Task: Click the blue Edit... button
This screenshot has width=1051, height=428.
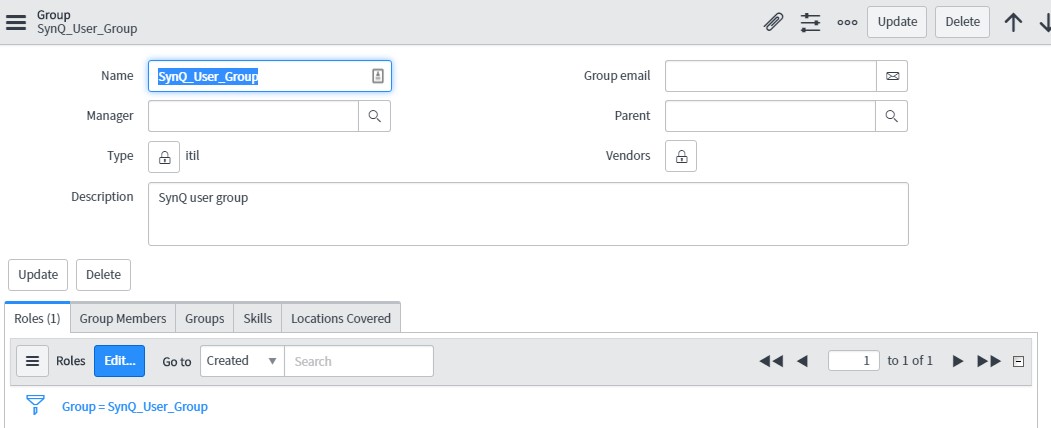Action: 119,361
